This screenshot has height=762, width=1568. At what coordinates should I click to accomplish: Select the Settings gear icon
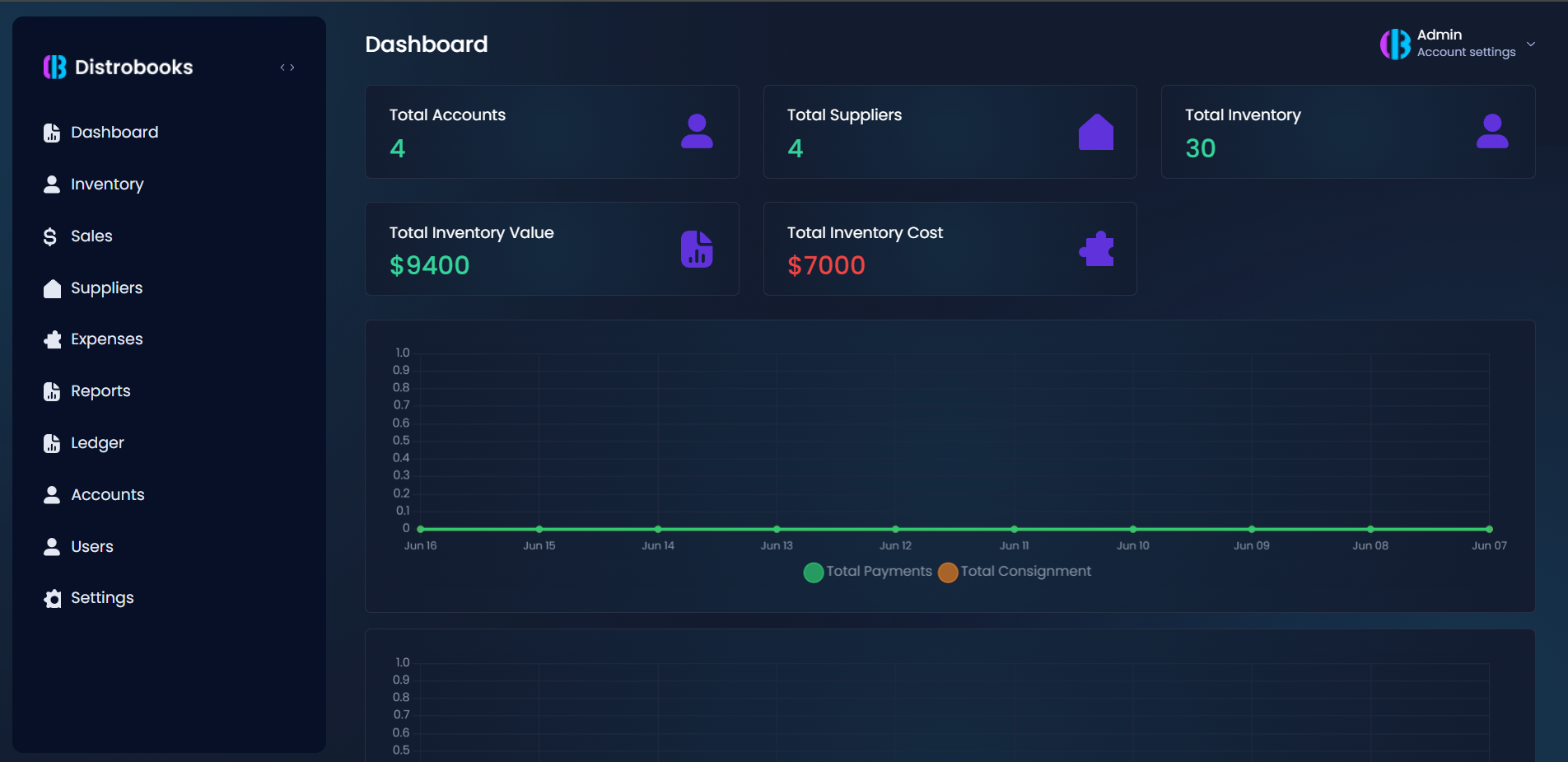(x=51, y=598)
